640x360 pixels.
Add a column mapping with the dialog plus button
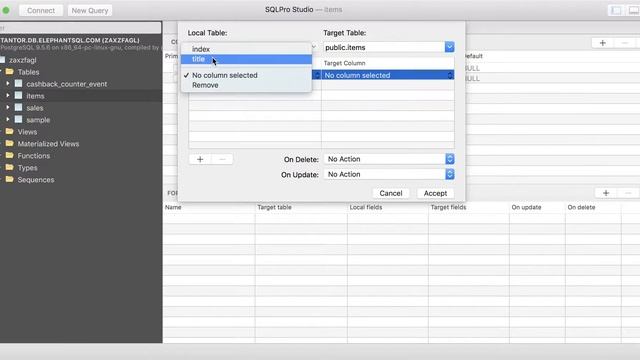[200, 159]
